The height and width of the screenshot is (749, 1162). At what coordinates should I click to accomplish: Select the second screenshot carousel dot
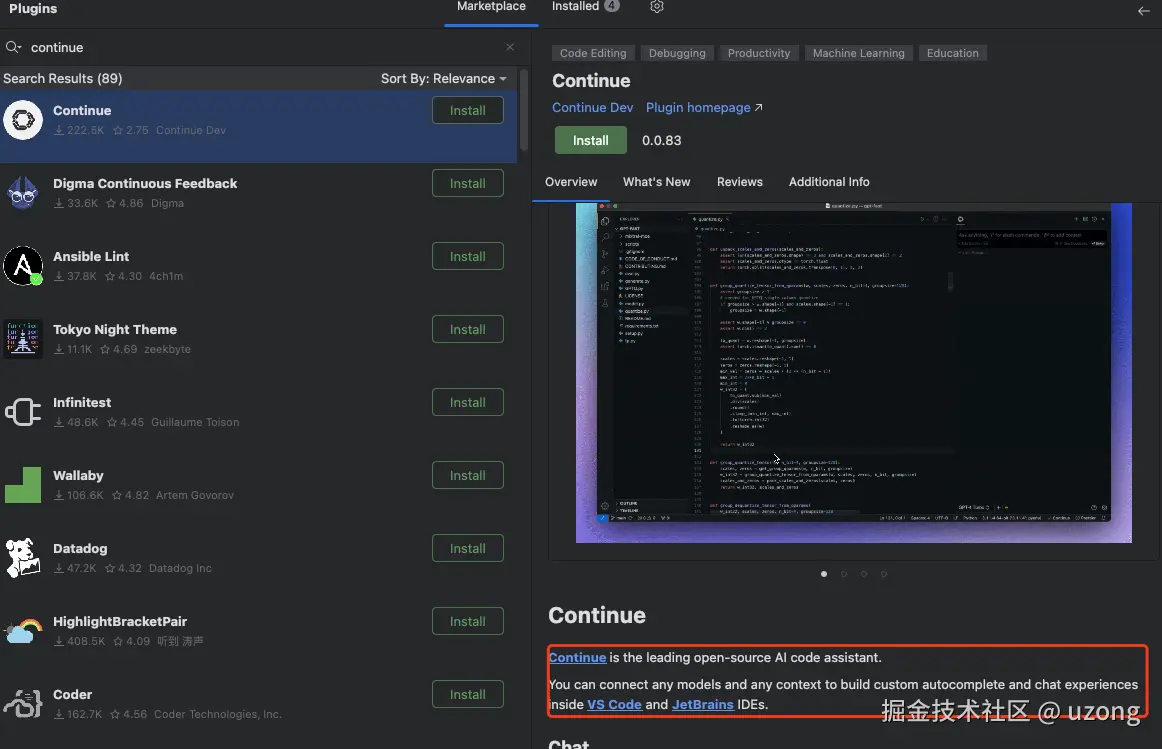point(844,574)
